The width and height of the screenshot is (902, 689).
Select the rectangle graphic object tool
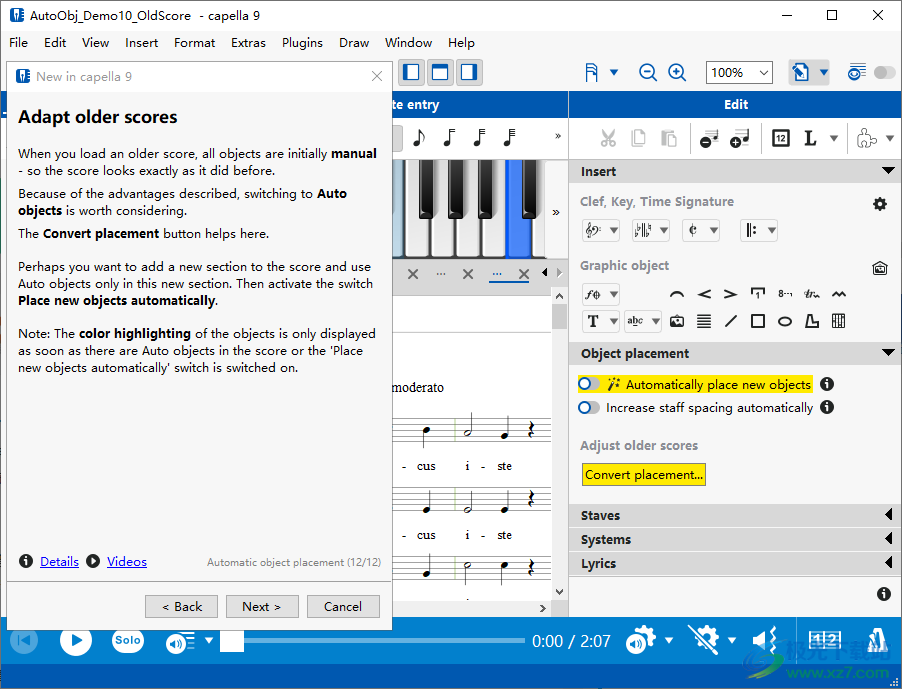click(x=758, y=321)
